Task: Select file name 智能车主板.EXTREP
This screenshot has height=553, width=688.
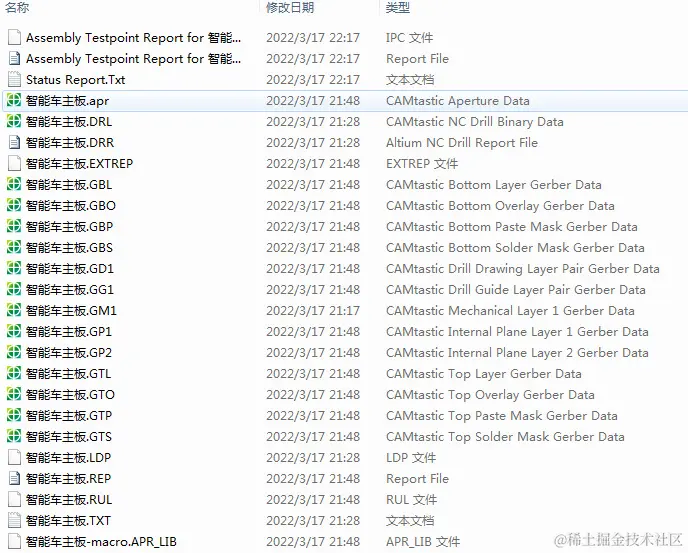Action: tap(79, 164)
